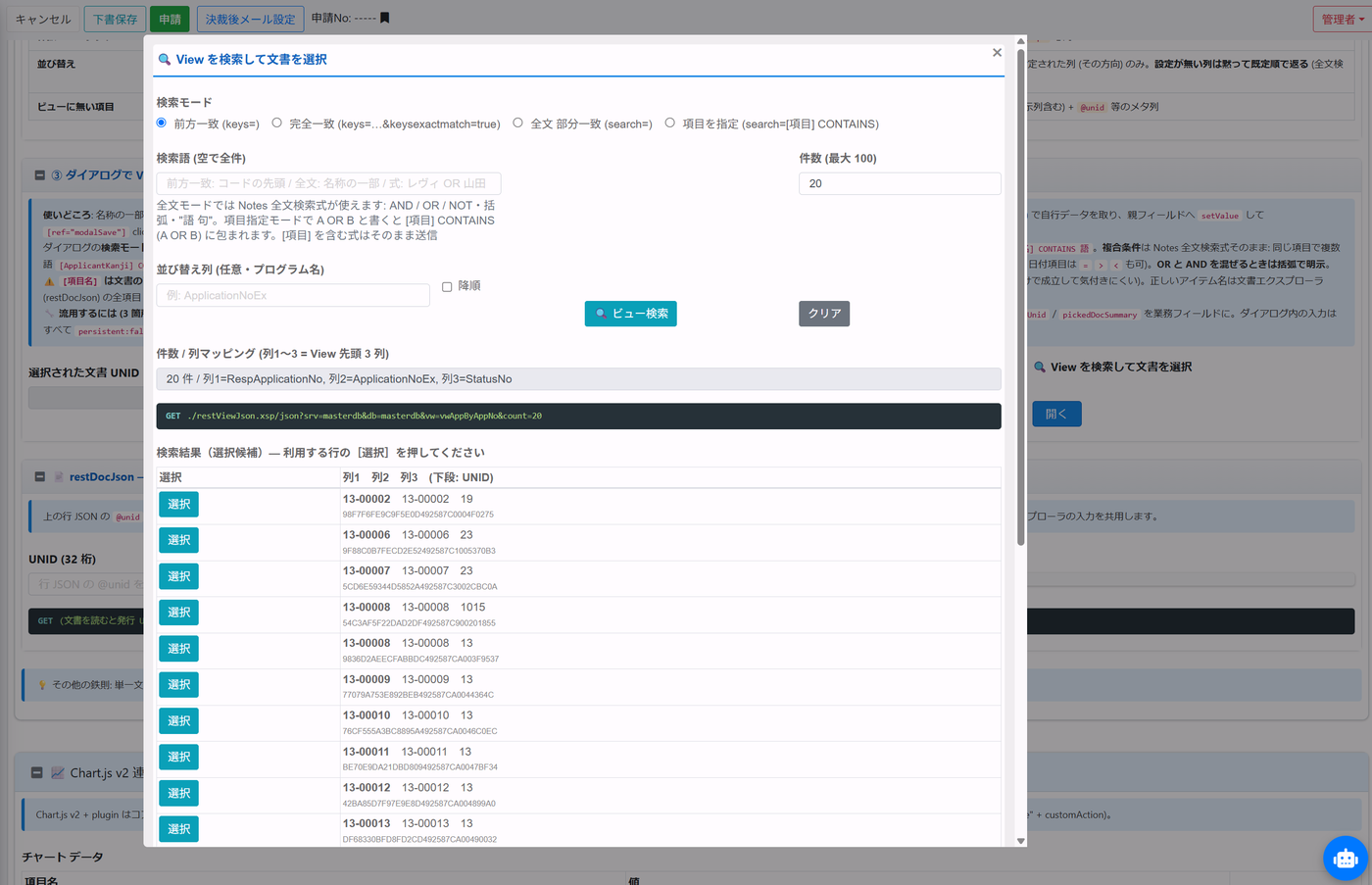
Task: Select the 13-00007 row
Action: (x=178, y=576)
